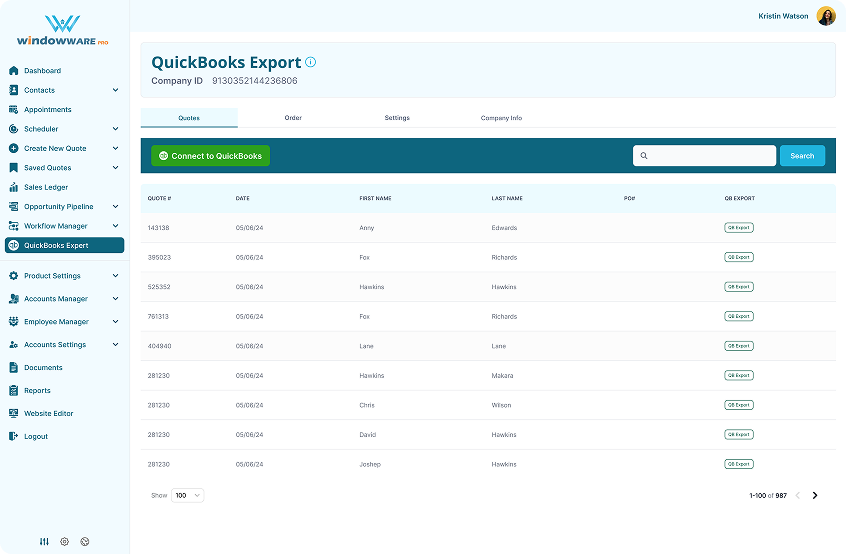Screen dimensions: 846x554
Task: Click the Product Settings gear icon
Action: (14, 276)
